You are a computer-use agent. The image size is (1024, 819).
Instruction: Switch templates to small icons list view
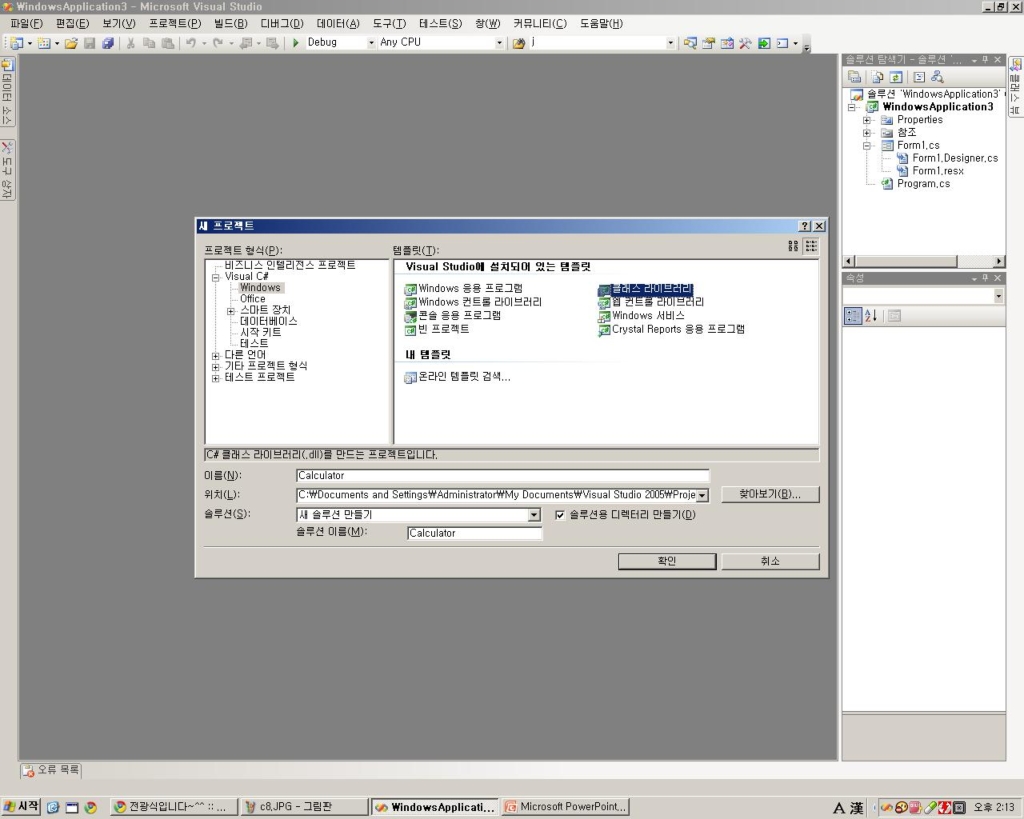pyautogui.click(x=811, y=246)
